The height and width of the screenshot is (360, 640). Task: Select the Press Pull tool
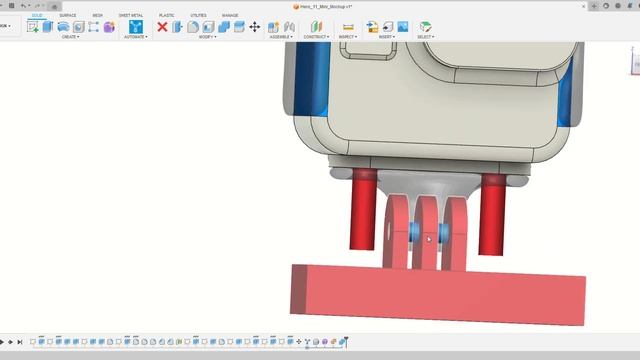click(x=177, y=27)
